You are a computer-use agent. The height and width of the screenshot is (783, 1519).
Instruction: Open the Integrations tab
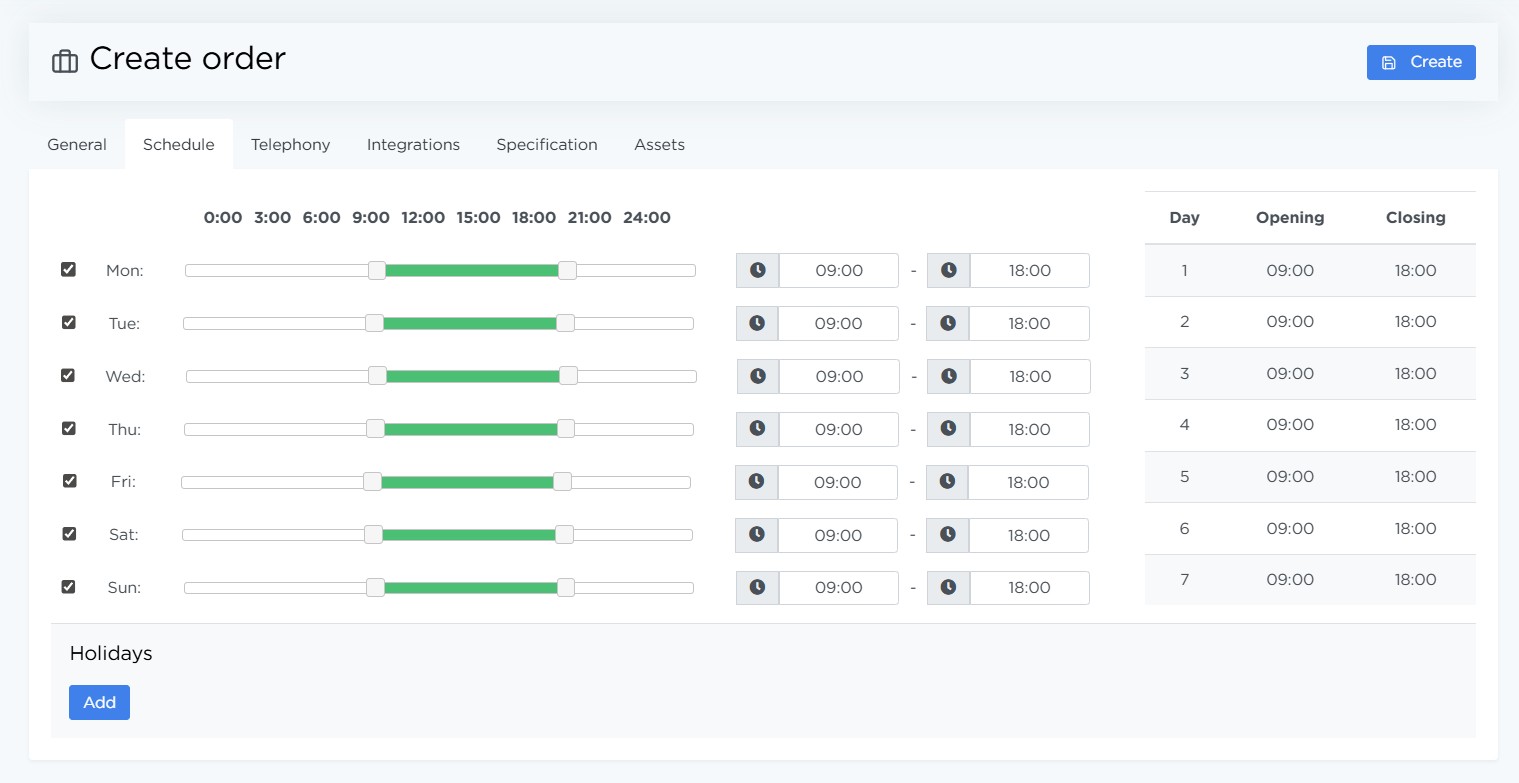(413, 145)
